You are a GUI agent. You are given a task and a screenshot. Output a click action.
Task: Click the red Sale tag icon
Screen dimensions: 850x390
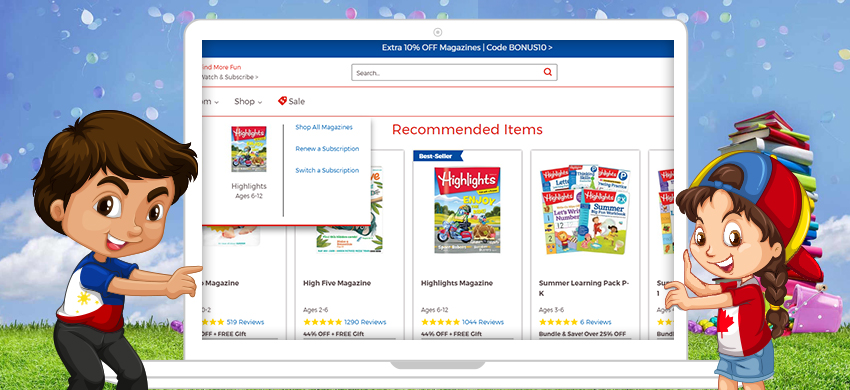[282, 100]
